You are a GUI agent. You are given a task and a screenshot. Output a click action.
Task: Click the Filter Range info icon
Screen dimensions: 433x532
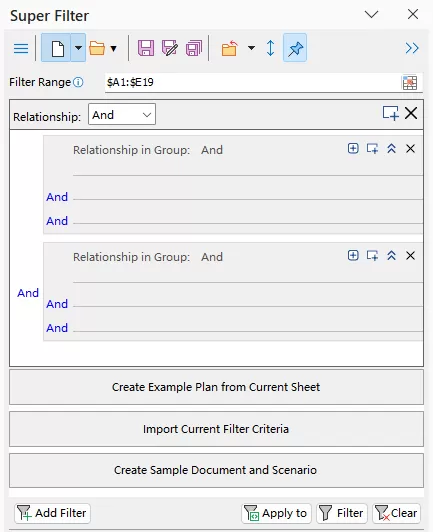coord(78,82)
